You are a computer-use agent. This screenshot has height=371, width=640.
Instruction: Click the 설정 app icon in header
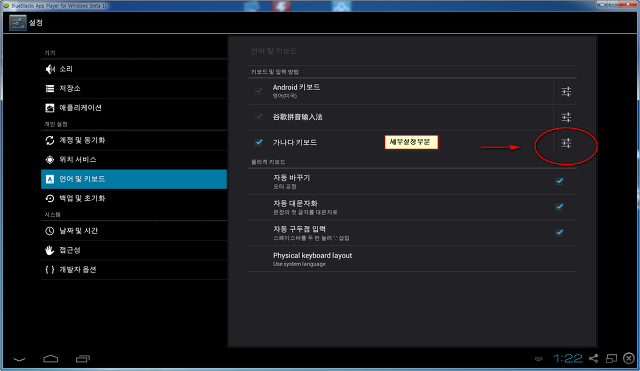[18, 23]
